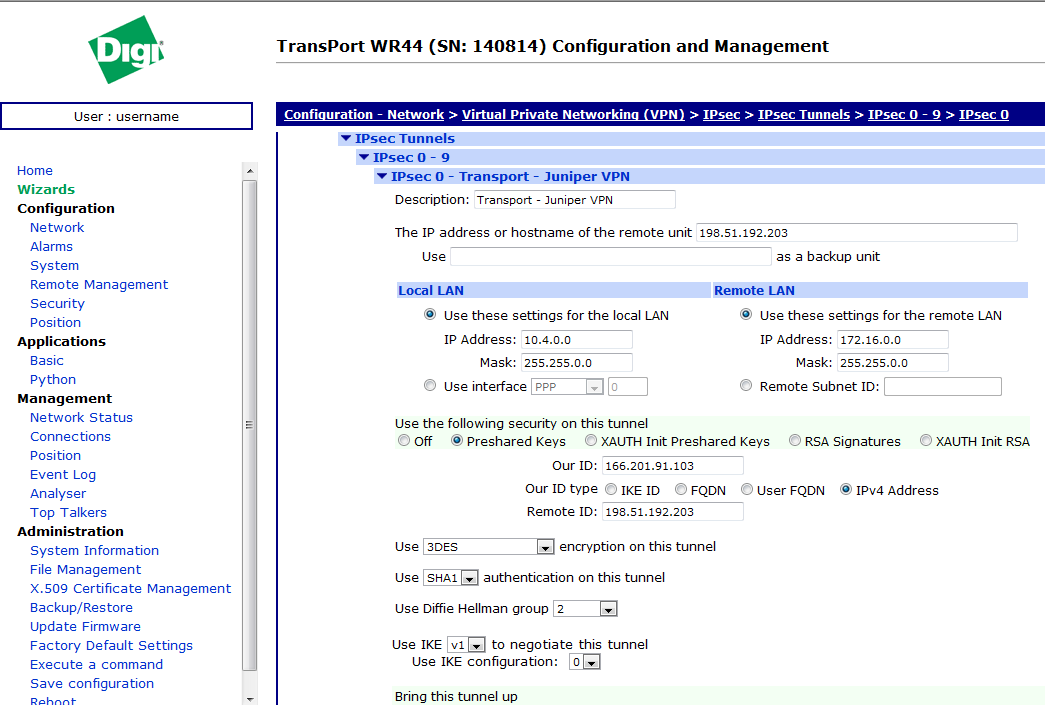Turn security Off for this tunnel
This screenshot has height=705, width=1045.
[404, 441]
